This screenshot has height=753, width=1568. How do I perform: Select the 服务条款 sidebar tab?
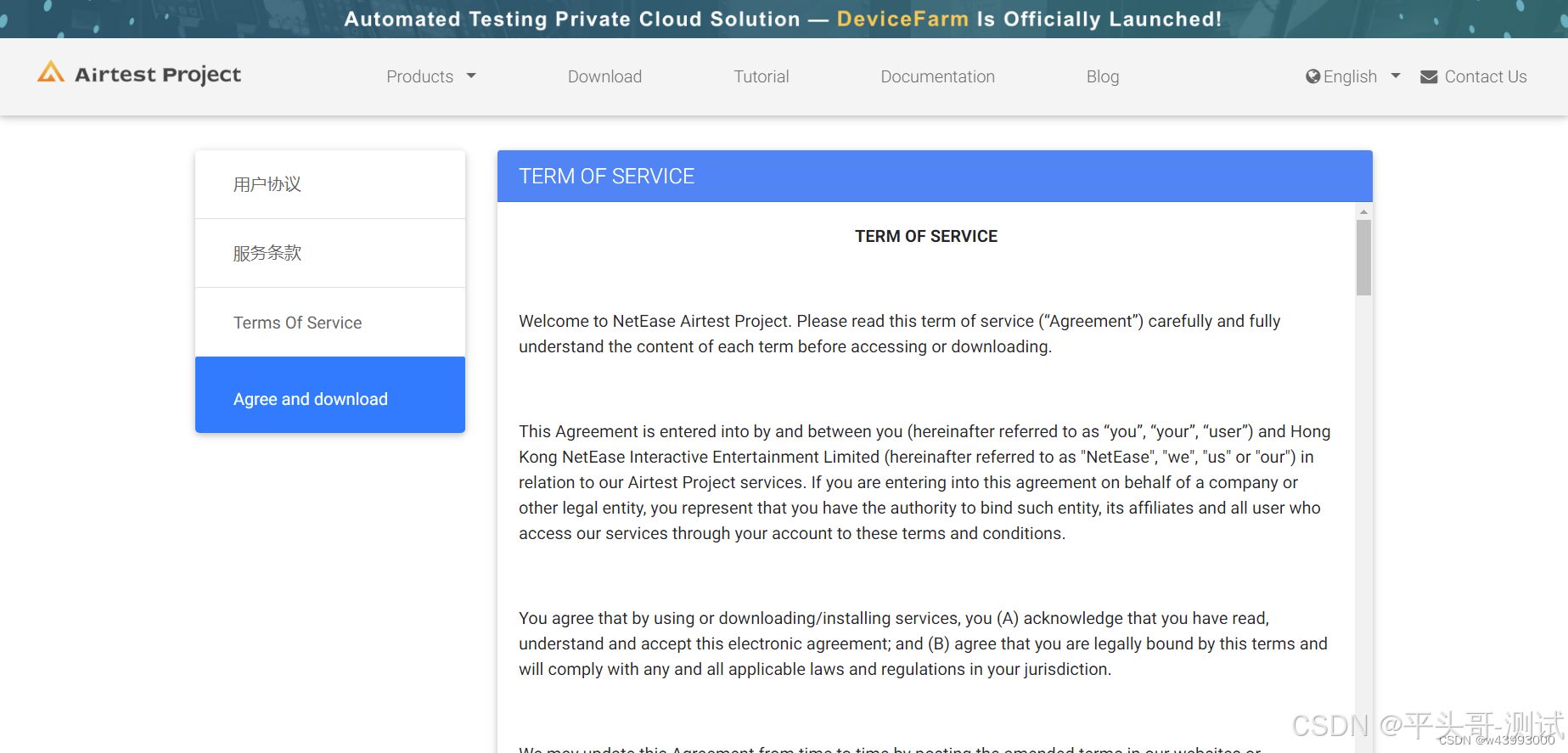point(330,253)
